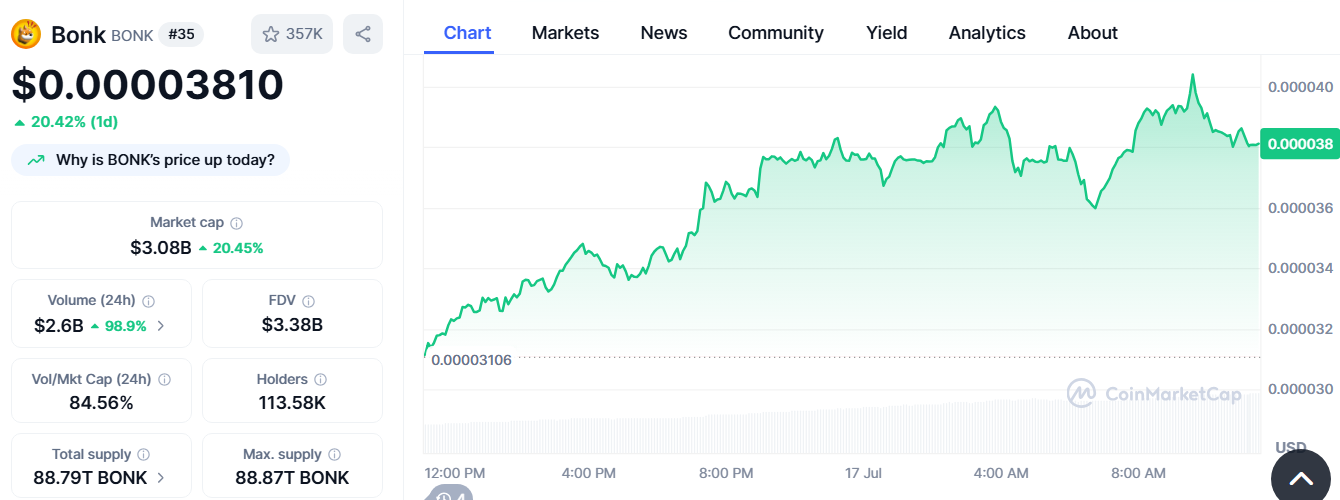This screenshot has width=1340, height=500.
Task: Jump to top with the up-arrow button
Action: click(x=1300, y=480)
